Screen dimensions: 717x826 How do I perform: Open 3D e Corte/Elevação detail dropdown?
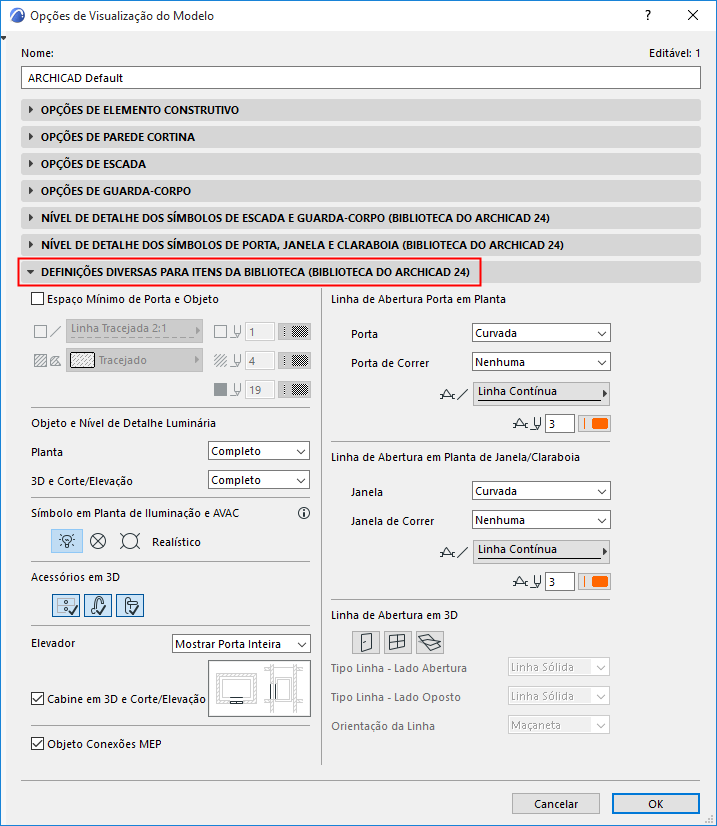coord(259,480)
